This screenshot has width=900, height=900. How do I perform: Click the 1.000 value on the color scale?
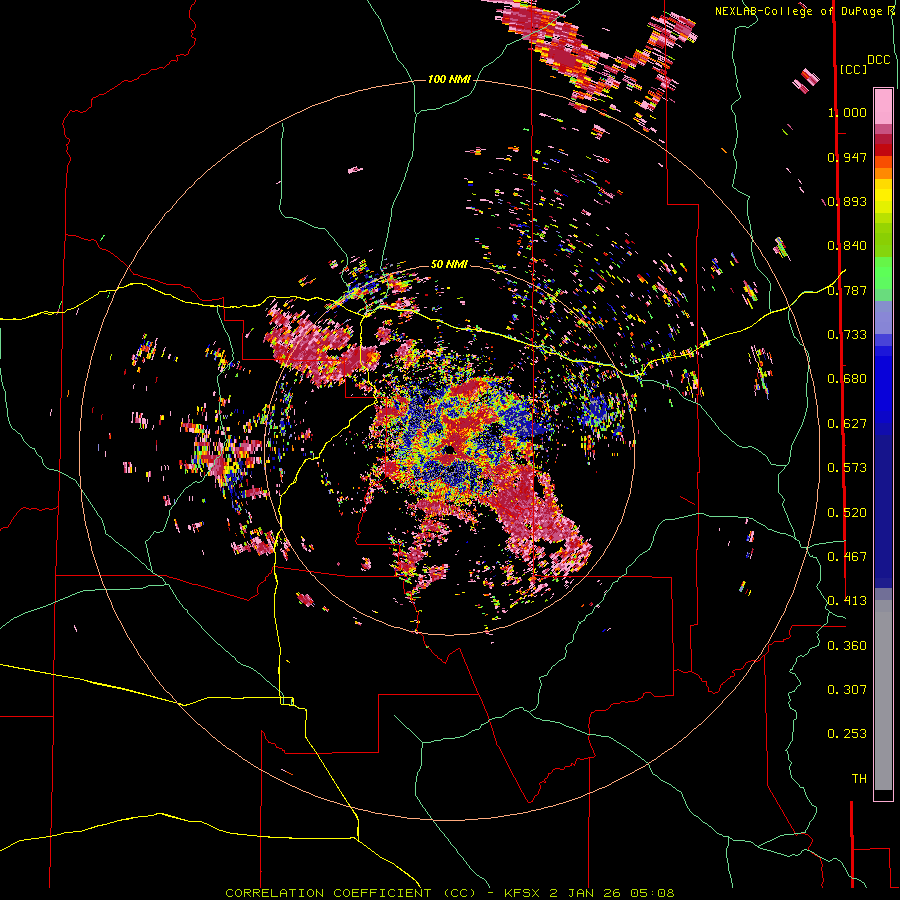point(847,112)
